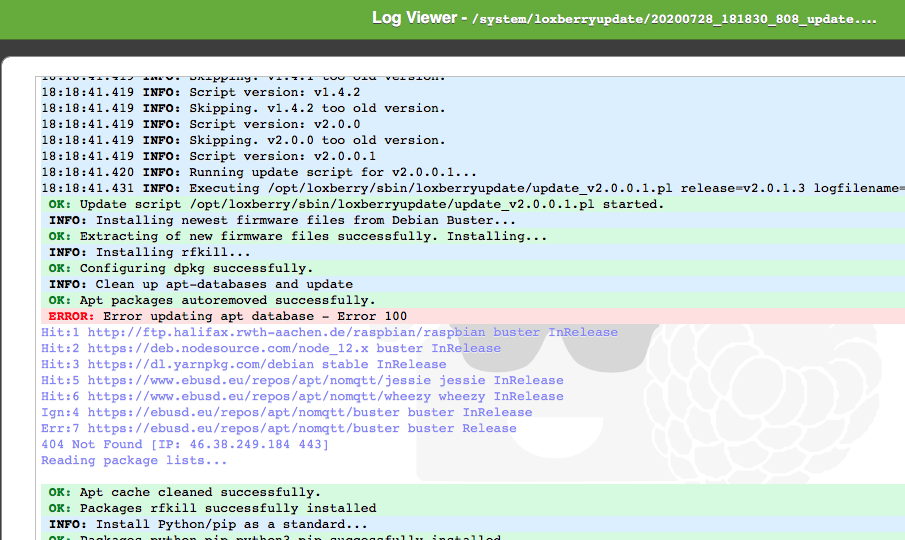Click the Hit:1 halifax.rwth-aachen.de raspbian line
The height and width of the screenshot is (540, 905).
pos(330,332)
